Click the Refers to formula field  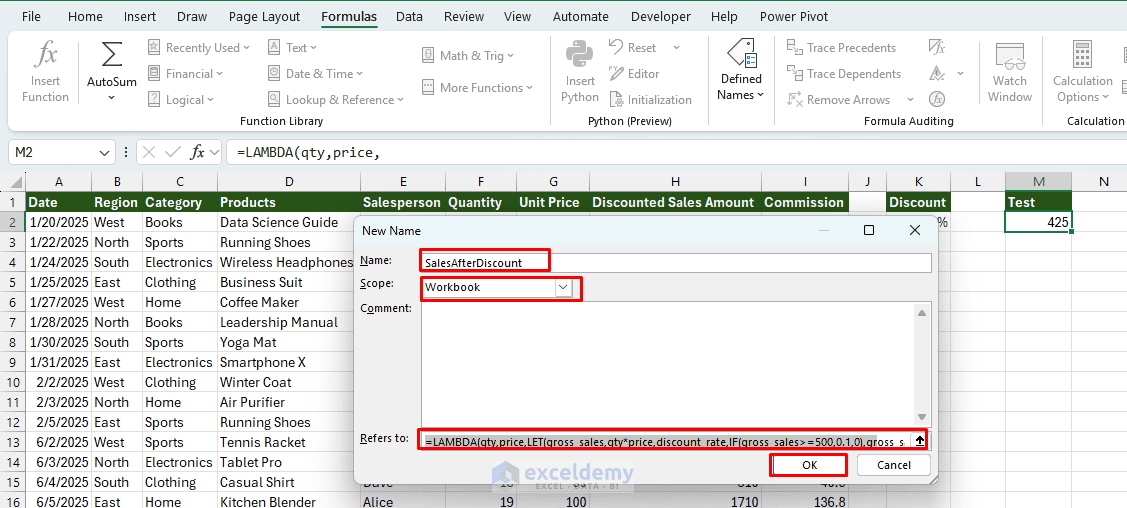point(665,440)
